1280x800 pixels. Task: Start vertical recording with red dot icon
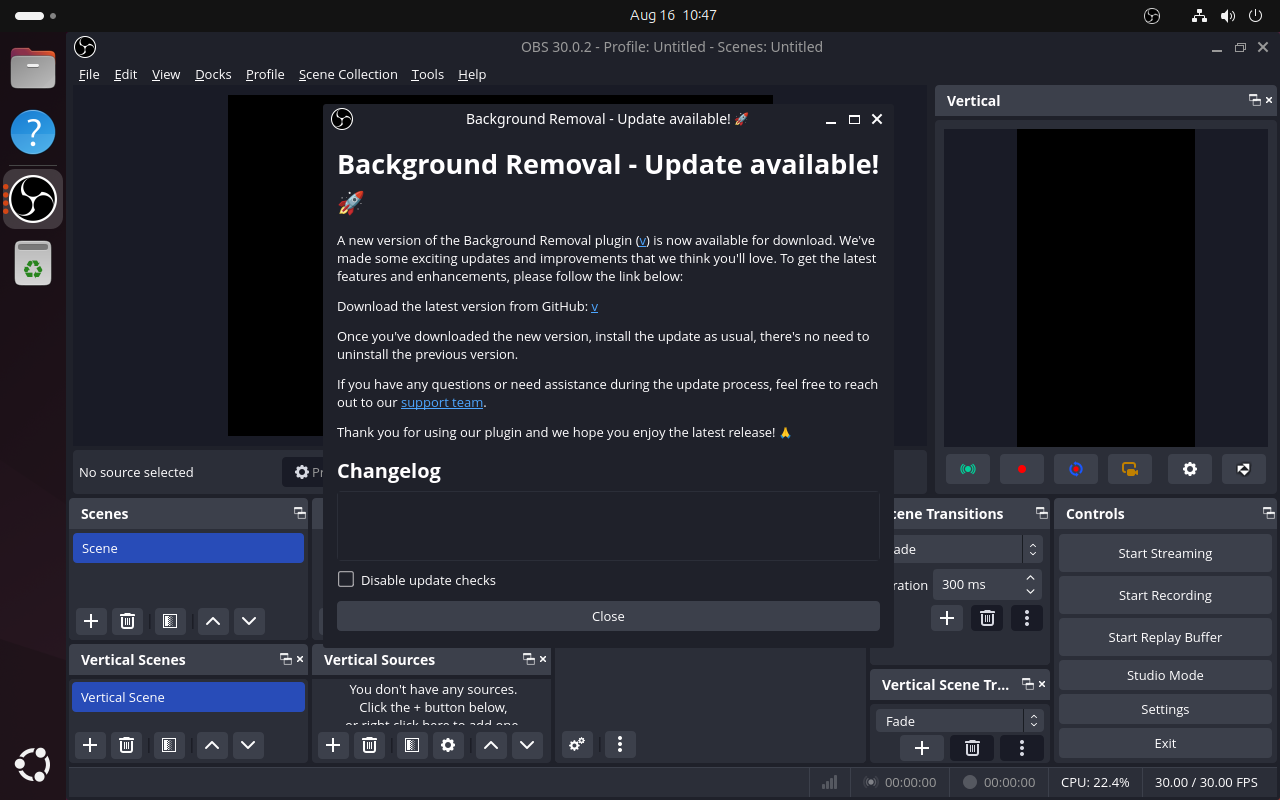point(1022,469)
